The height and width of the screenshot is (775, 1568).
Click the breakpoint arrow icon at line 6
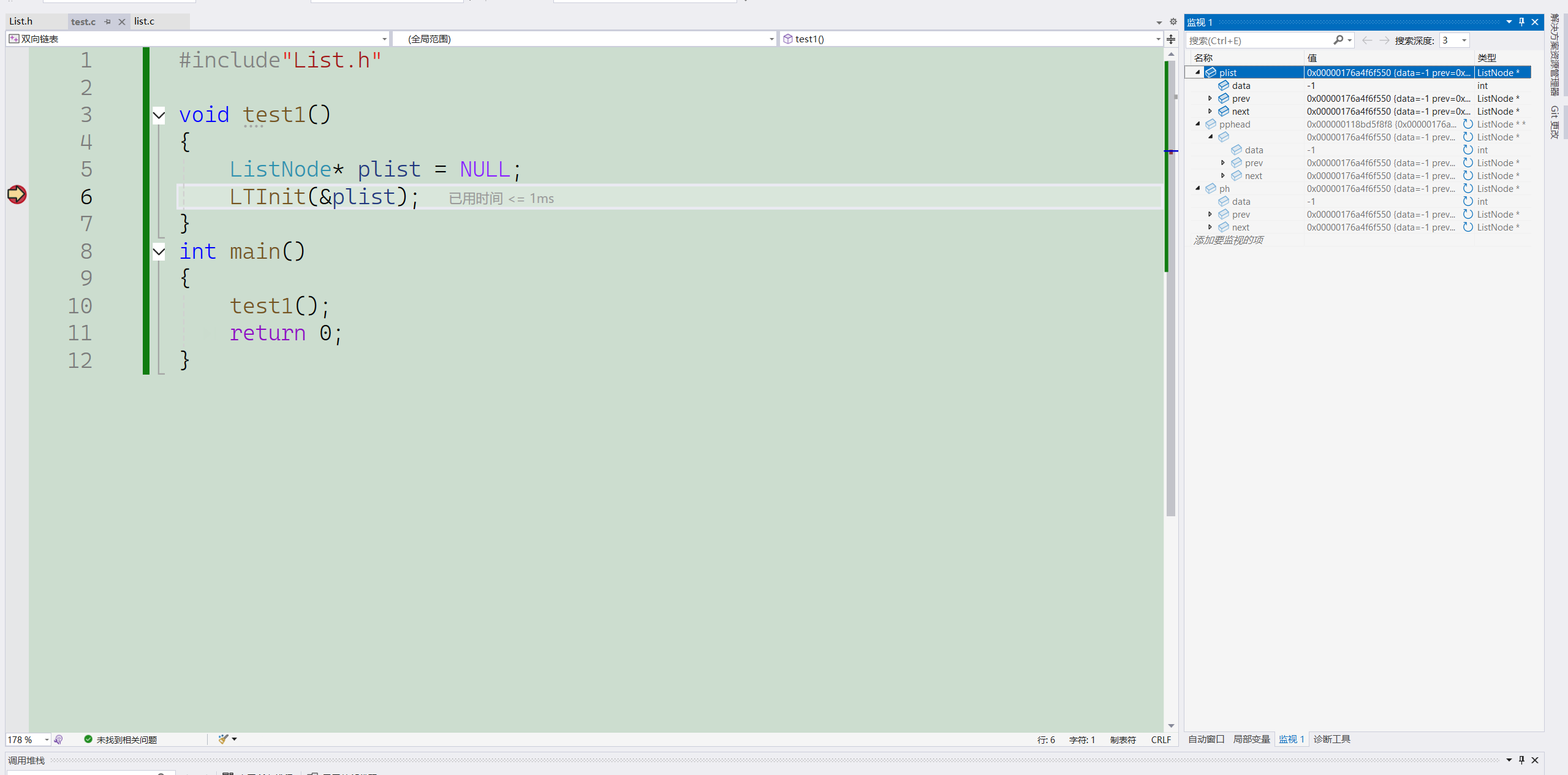[x=17, y=195]
